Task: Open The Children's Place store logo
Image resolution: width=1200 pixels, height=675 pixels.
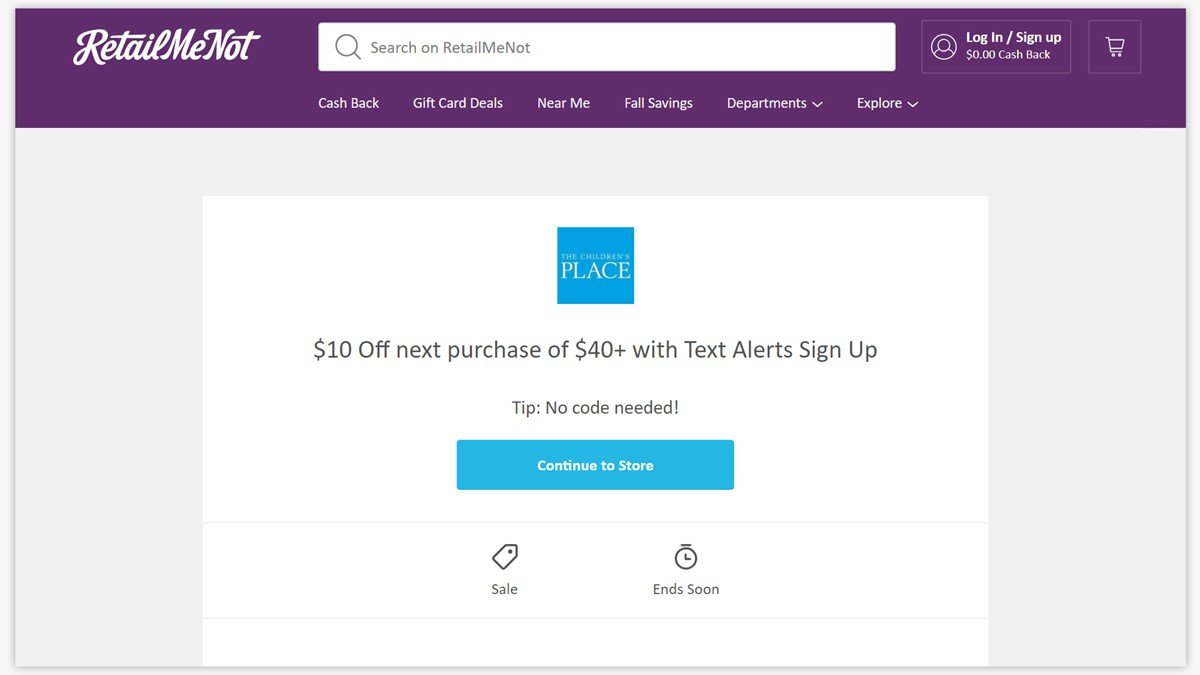Action: pyautogui.click(x=595, y=265)
